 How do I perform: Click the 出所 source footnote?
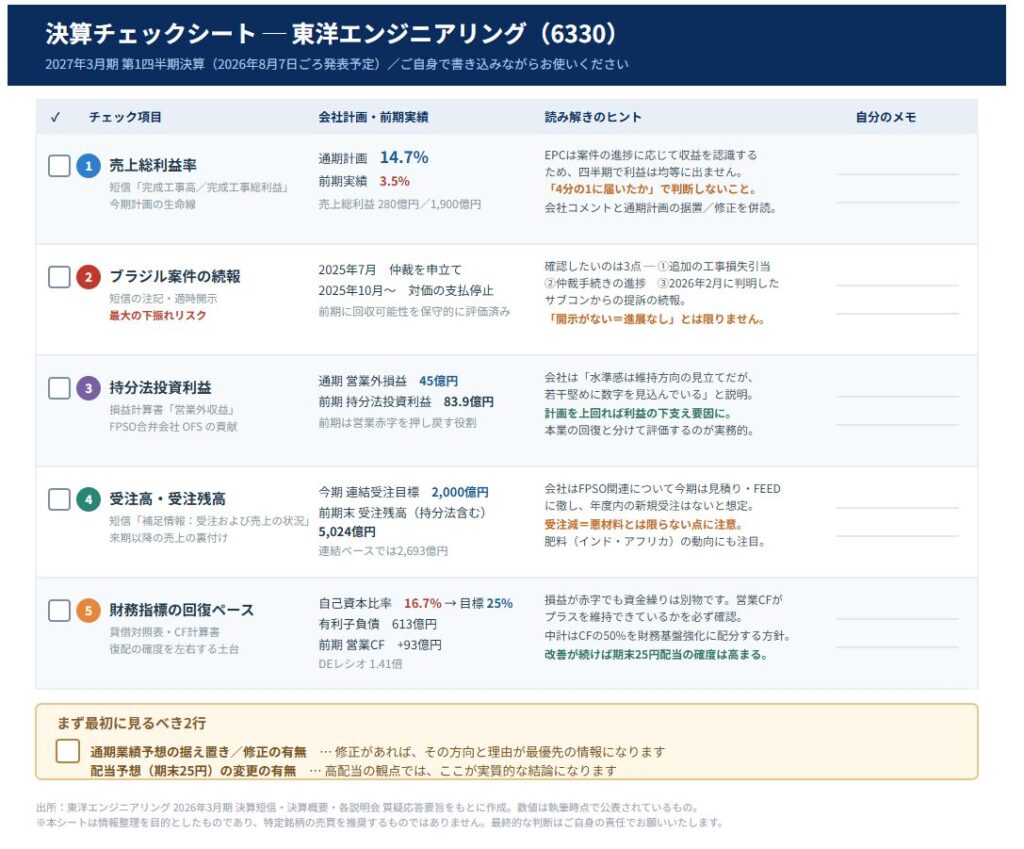(x=368, y=807)
